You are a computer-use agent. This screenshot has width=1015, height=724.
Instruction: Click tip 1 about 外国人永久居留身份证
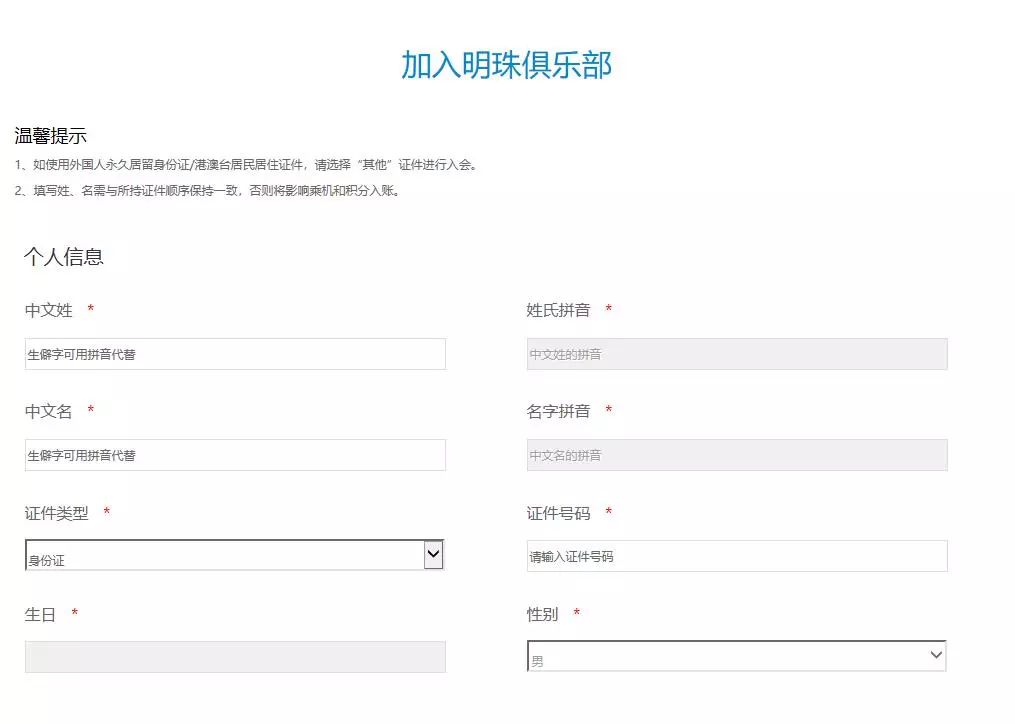point(247,165)
